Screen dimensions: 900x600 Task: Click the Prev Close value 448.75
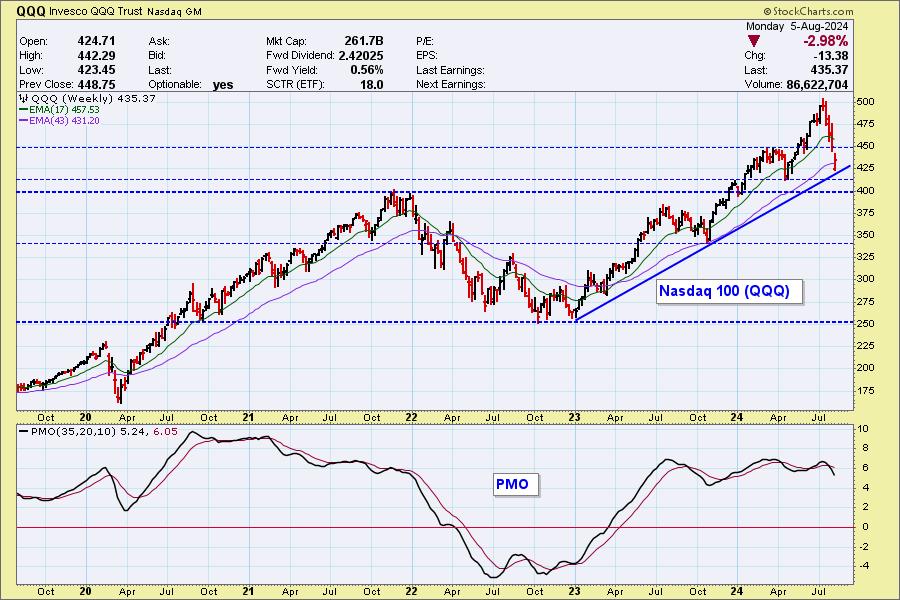pos(96,84)
